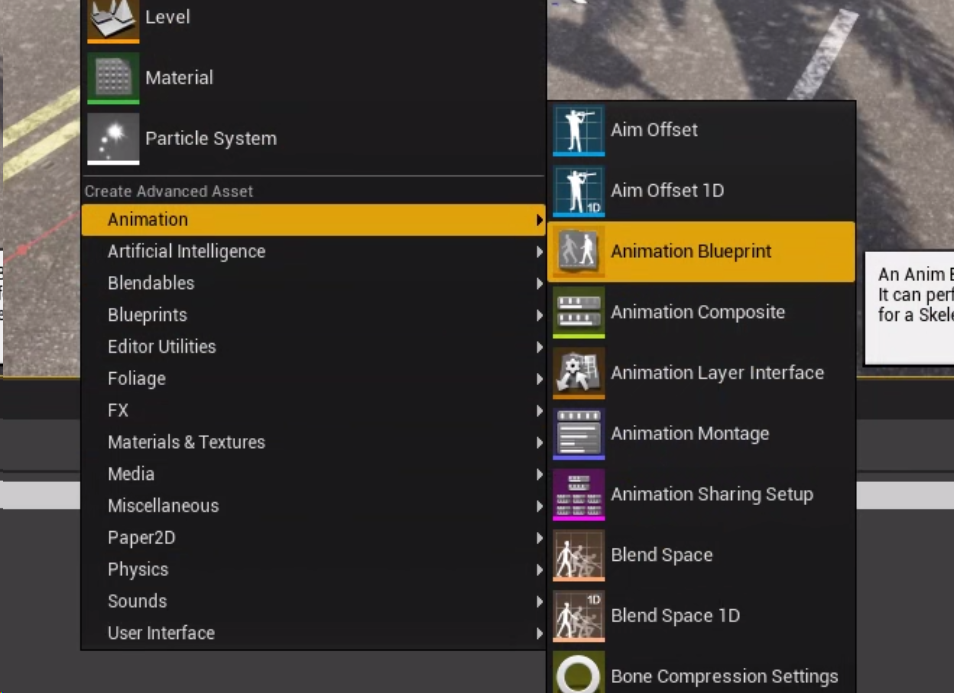The image size is (954, 693).
Task: Click the Animation Composite icon
Action: pos(579,313)
